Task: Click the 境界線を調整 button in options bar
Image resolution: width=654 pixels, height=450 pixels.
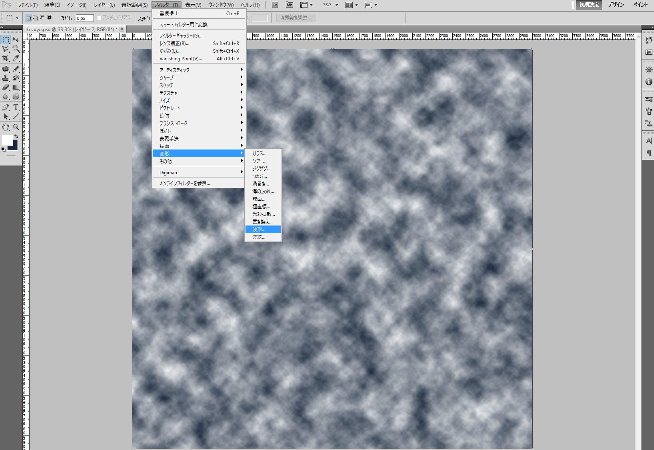Action: tap(294, 18)
